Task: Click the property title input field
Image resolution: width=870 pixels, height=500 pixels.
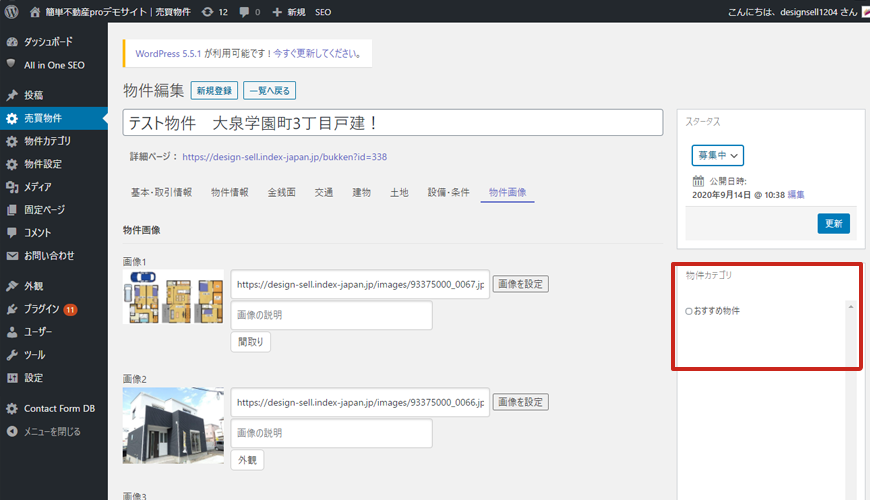Action: point(392,122)
